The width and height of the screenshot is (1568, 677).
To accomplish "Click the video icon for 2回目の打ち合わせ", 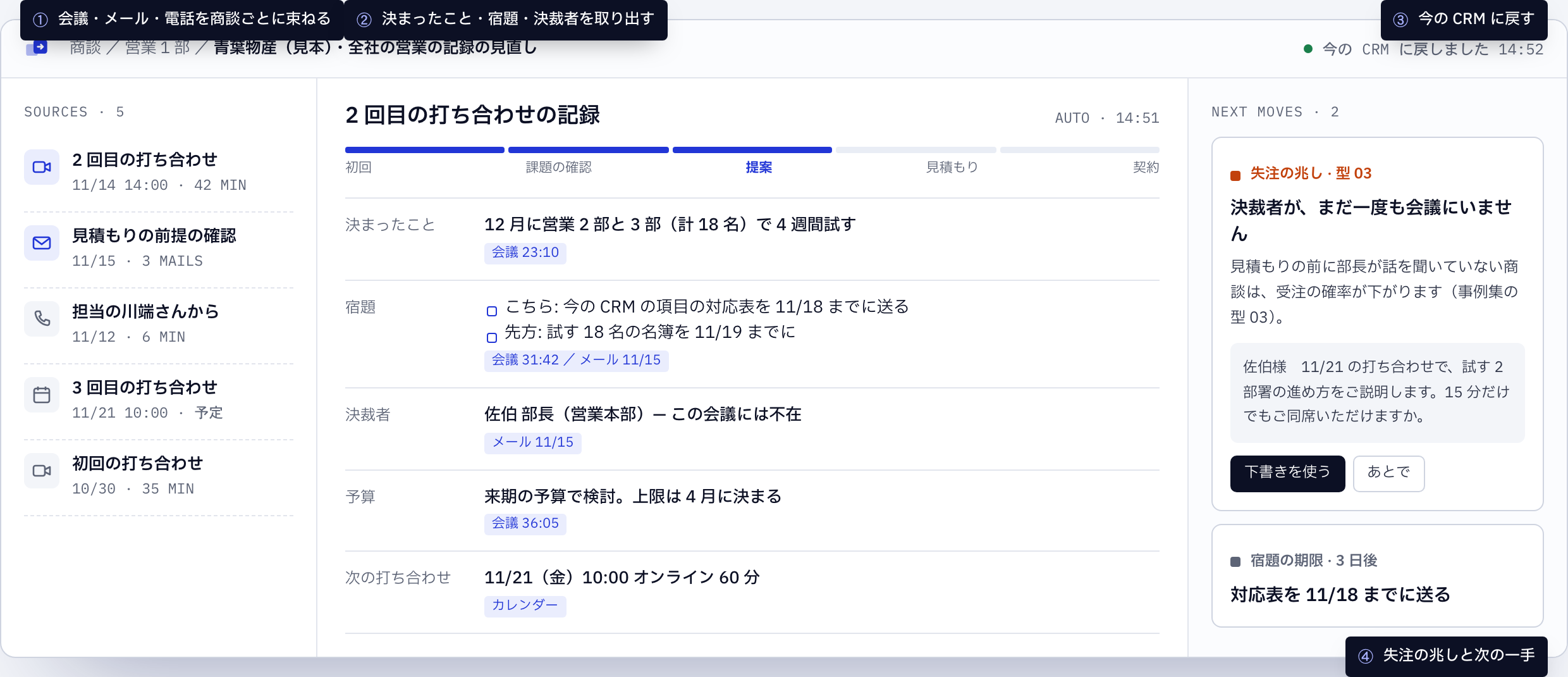I will (42, 167).
